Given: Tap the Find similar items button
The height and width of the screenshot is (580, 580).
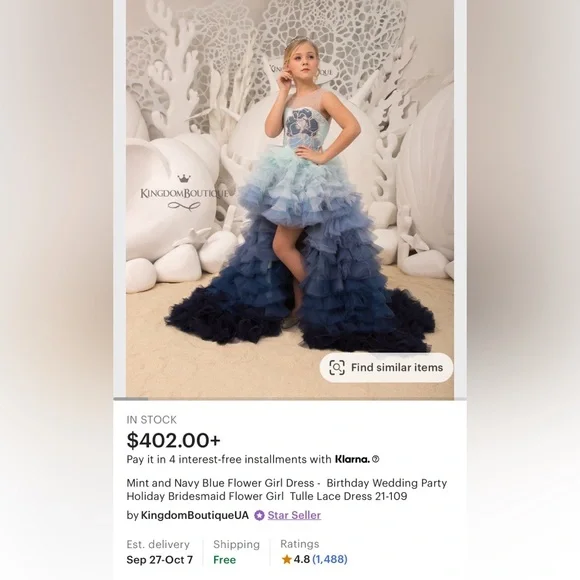Looking at the screenshot, I should pos(386,368).
